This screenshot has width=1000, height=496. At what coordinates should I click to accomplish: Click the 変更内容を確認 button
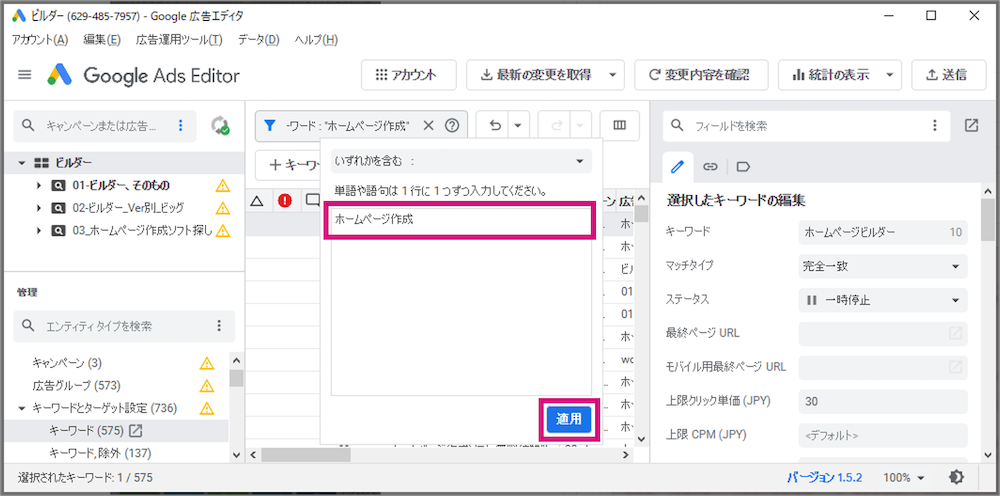(x=701, y=75)
